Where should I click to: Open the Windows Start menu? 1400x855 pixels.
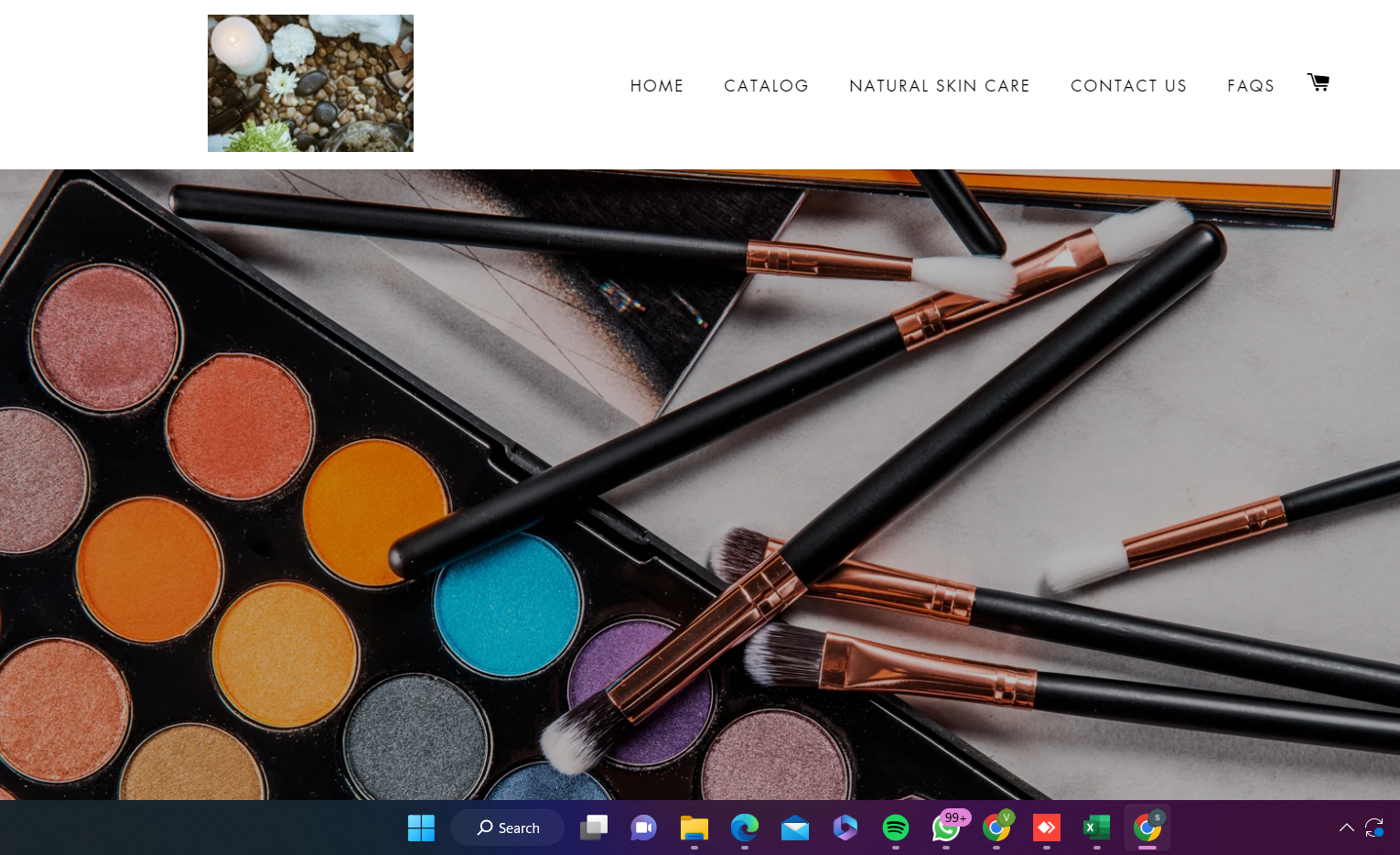coord(421,828)
